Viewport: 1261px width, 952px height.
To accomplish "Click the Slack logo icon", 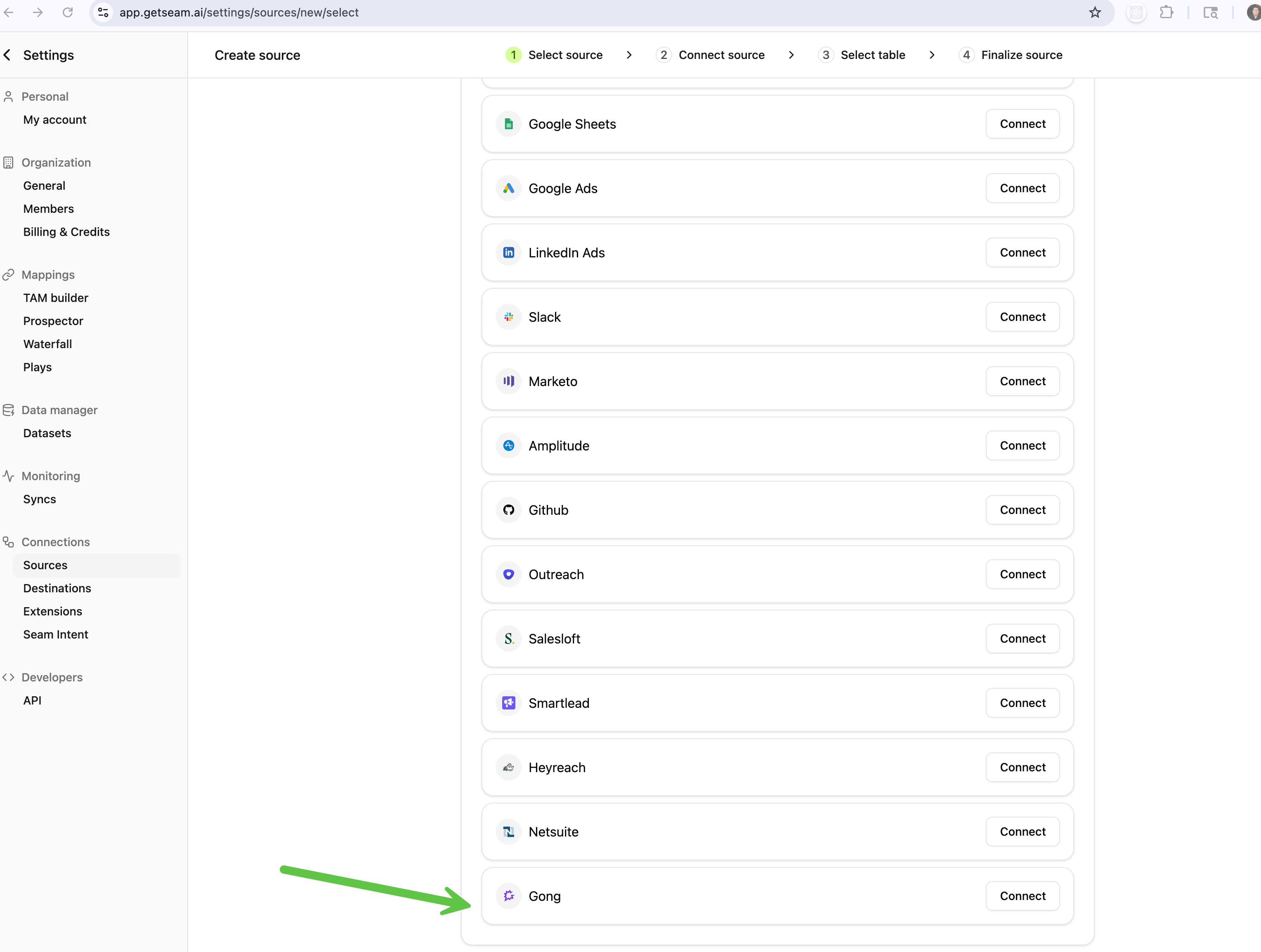I will (x=508, y=317).
